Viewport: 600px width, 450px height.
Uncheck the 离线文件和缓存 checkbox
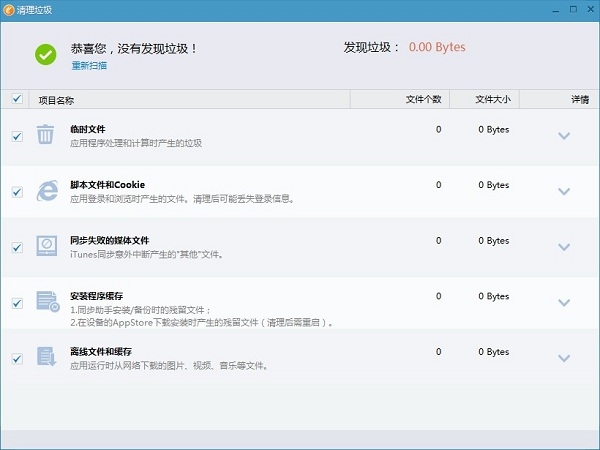click(17, 359)
